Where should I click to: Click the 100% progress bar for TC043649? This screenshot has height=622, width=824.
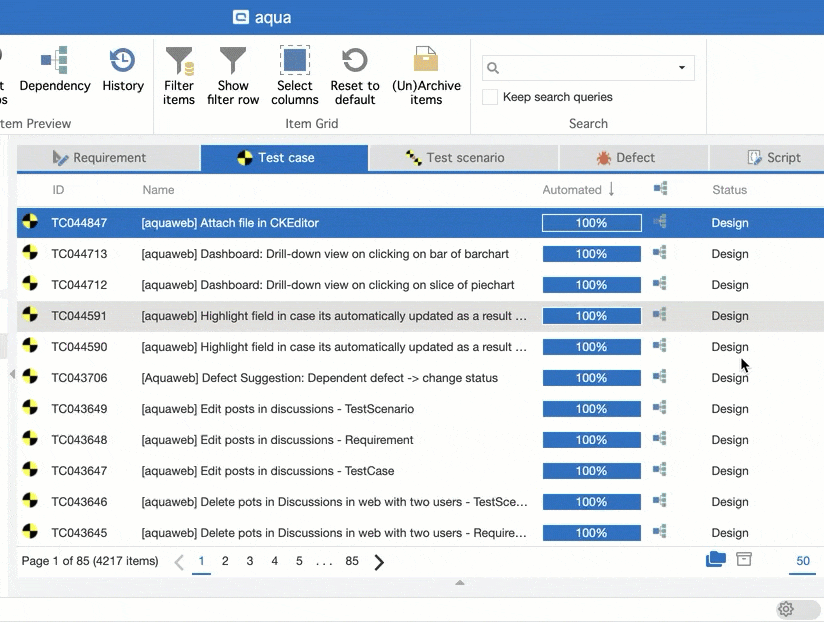[591, 409]
